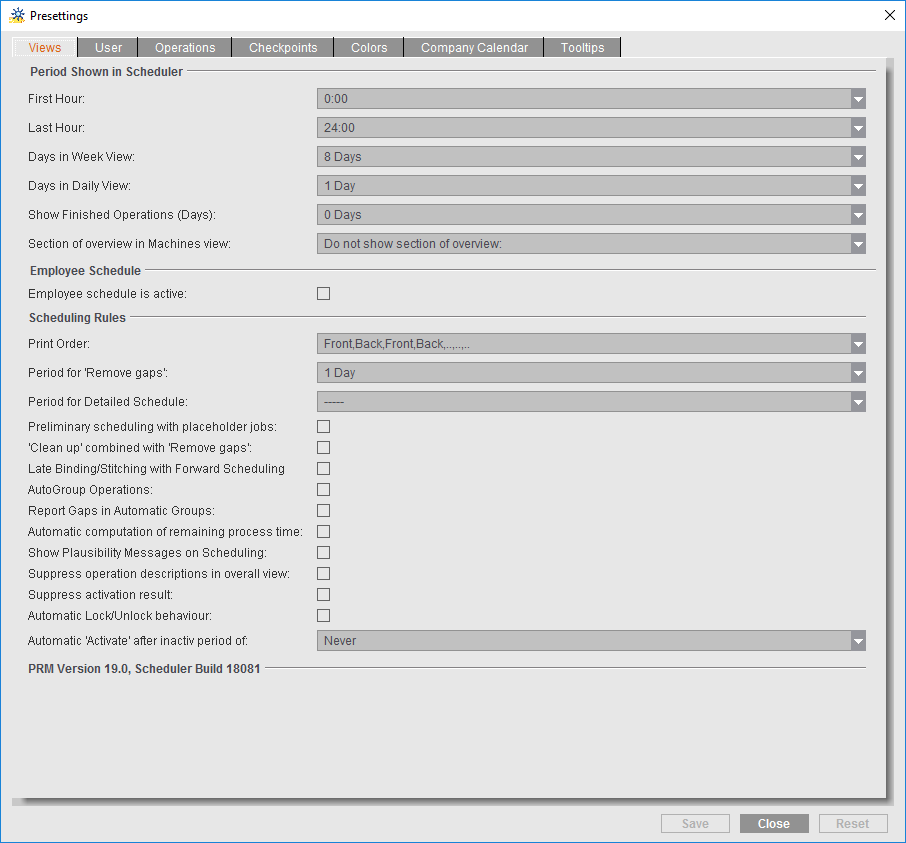The image size is (906, 843).
Task: Open Period for Detailed Schedule dropdown
Action: [591, 402]
